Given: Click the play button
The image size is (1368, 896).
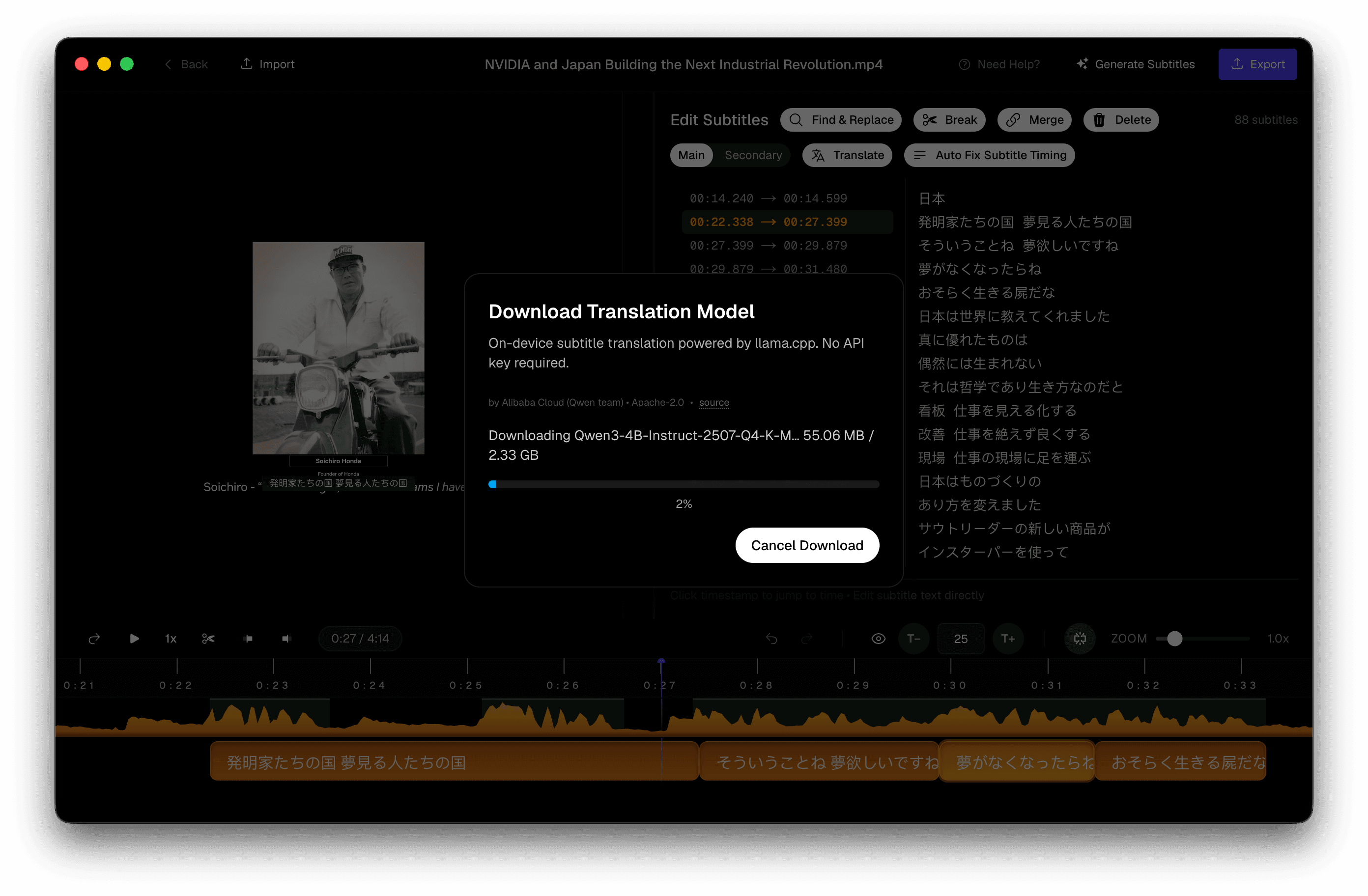Looking at the screenshot, I should click(134, 639).
